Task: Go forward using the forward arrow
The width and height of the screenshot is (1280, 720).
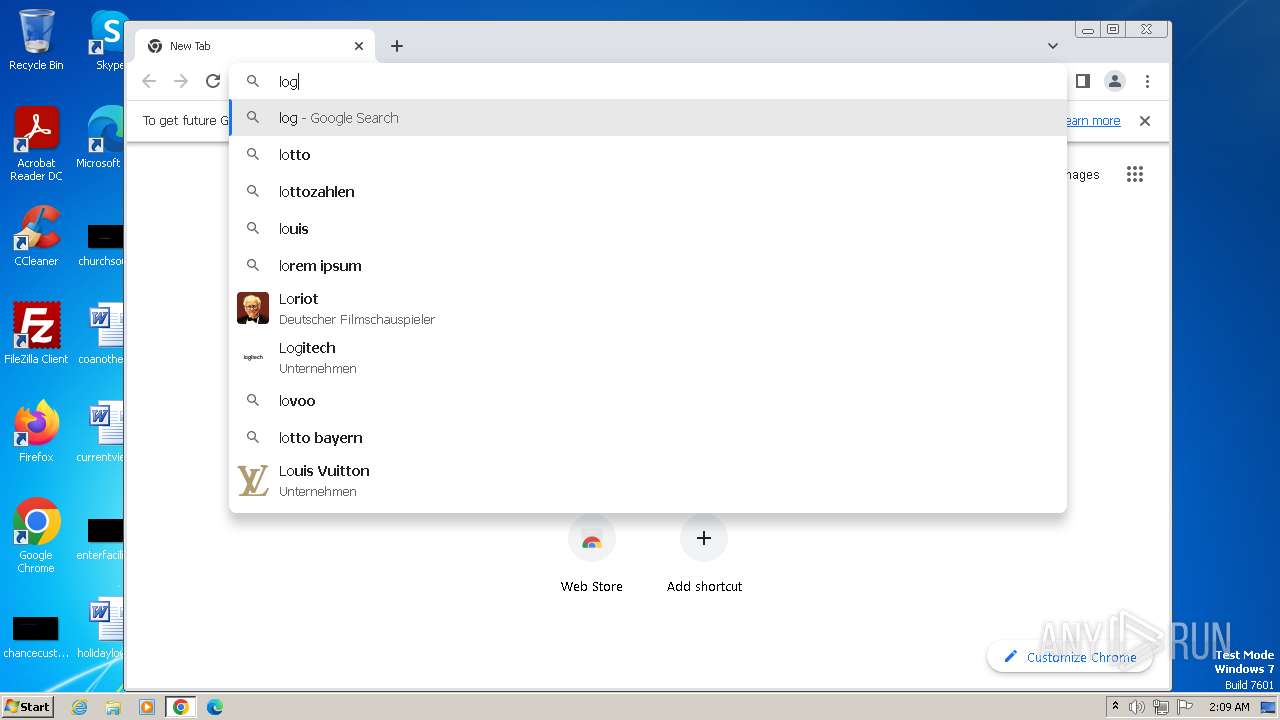Action: coord(181,81)
